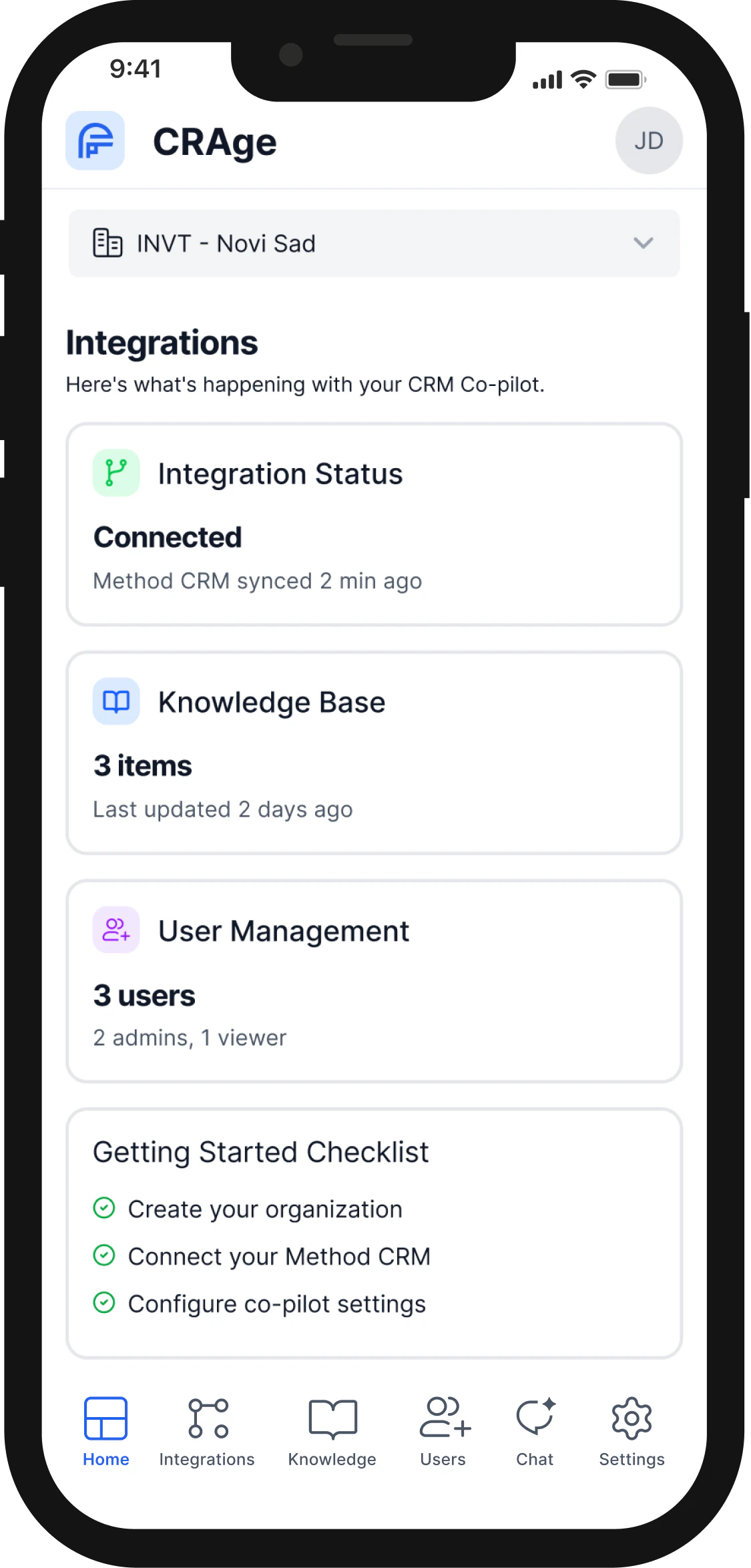Open the organization selector chevron
This screenshot has height=1568, width=751.
pyautogui.click(x=643, y=243)
